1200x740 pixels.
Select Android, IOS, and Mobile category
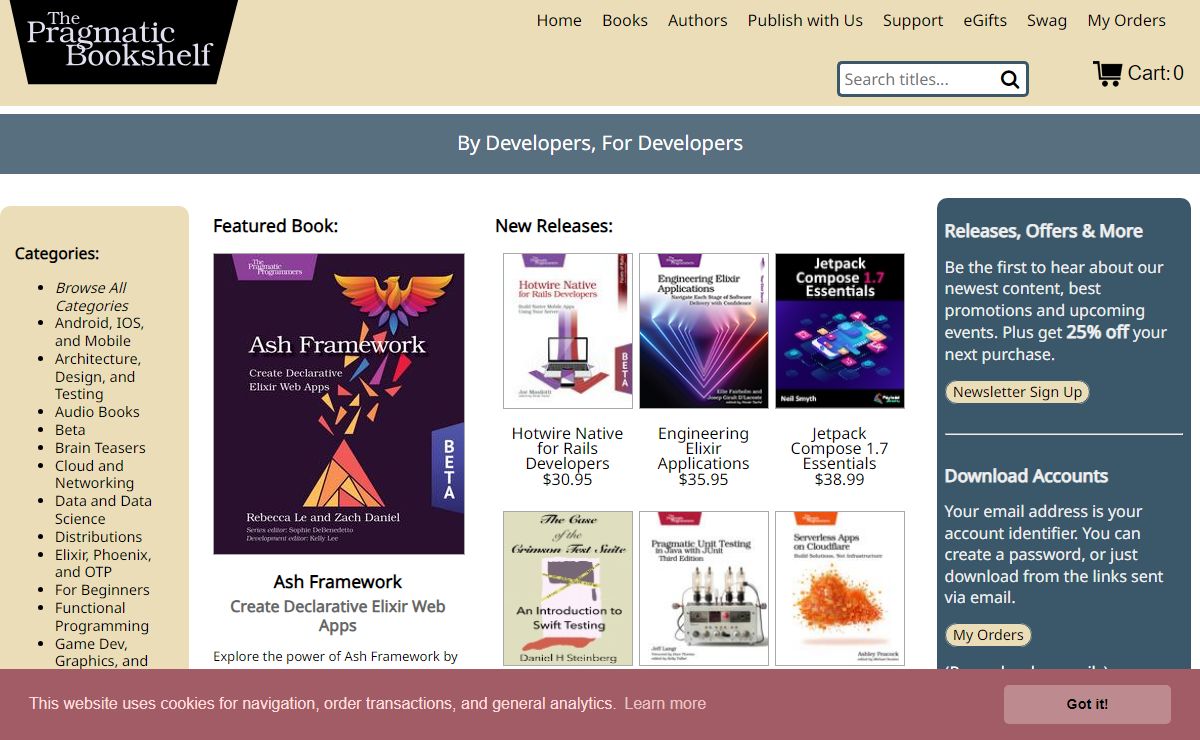(x=99, y=332)
